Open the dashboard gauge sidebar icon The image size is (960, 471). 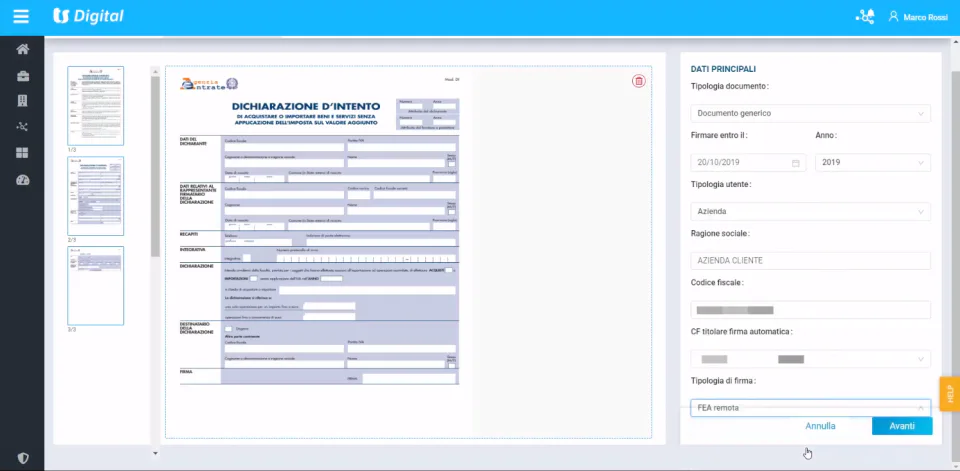click(x=22, y=180)
